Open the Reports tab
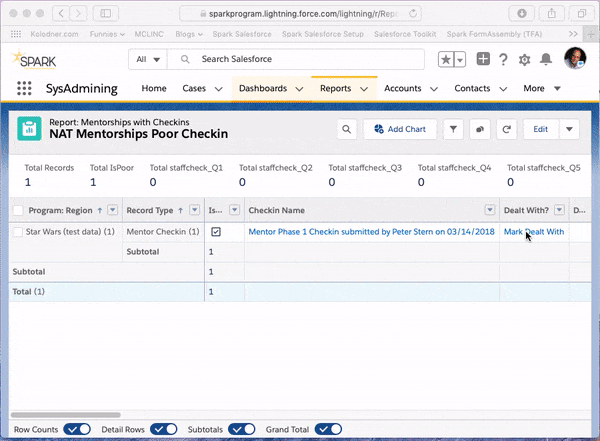Viewport: 600px width, 441px height. pos(336,88)
